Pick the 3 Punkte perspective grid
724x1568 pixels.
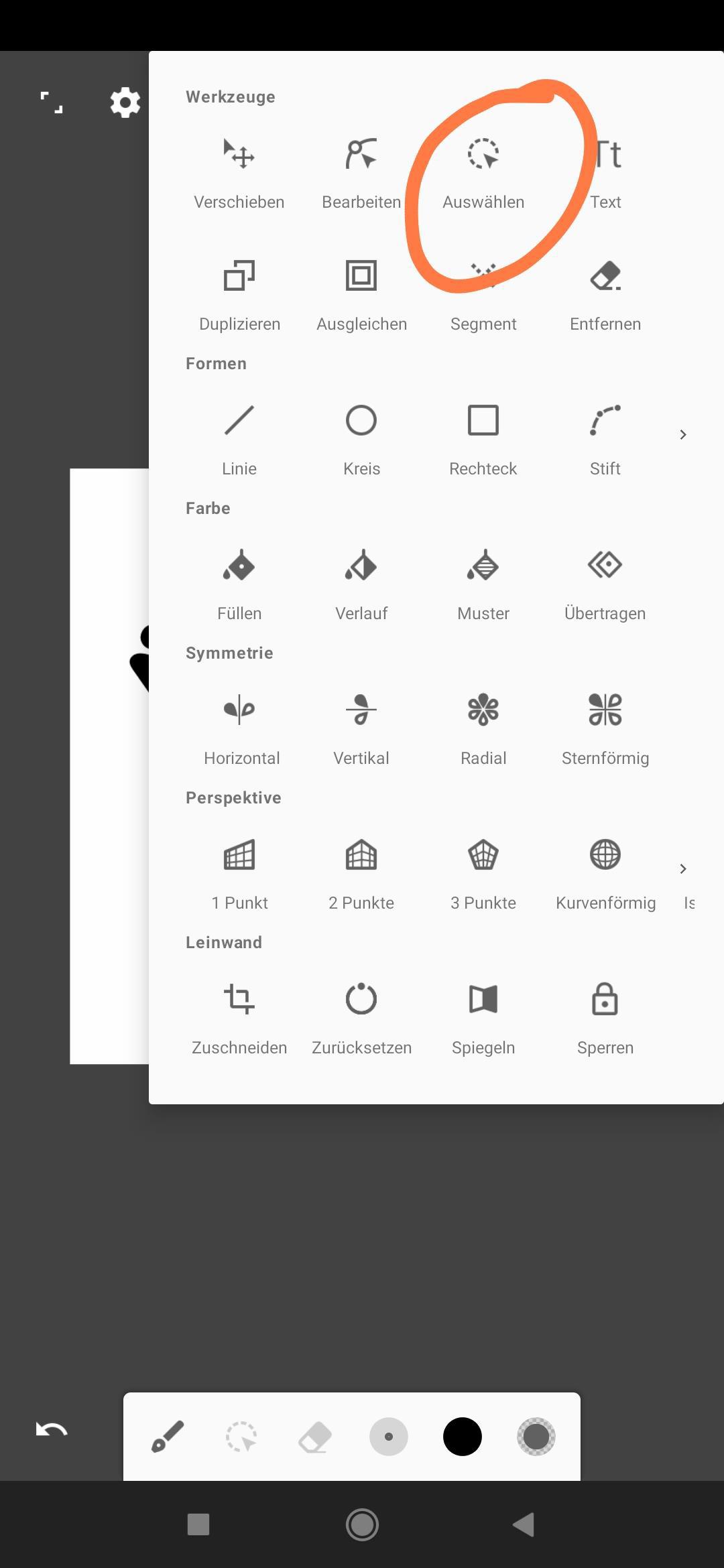coord(483,874)
